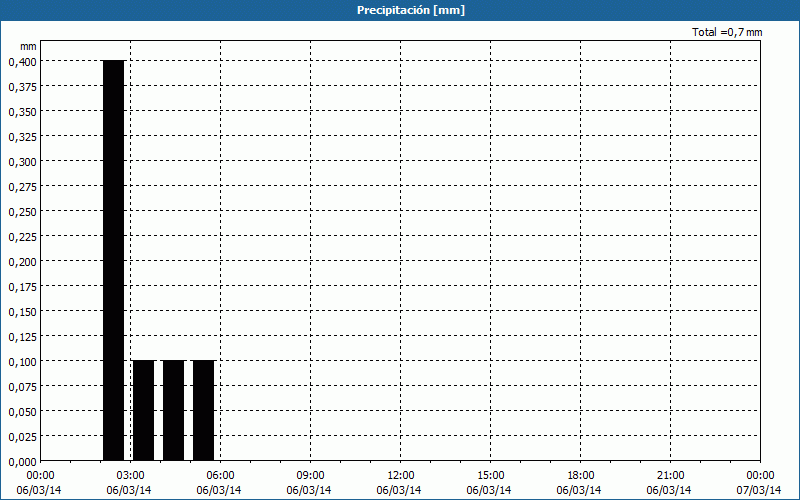Click the 09:00 time axis label
Screen dimensions: 800x500
click(x=310, y=476)
